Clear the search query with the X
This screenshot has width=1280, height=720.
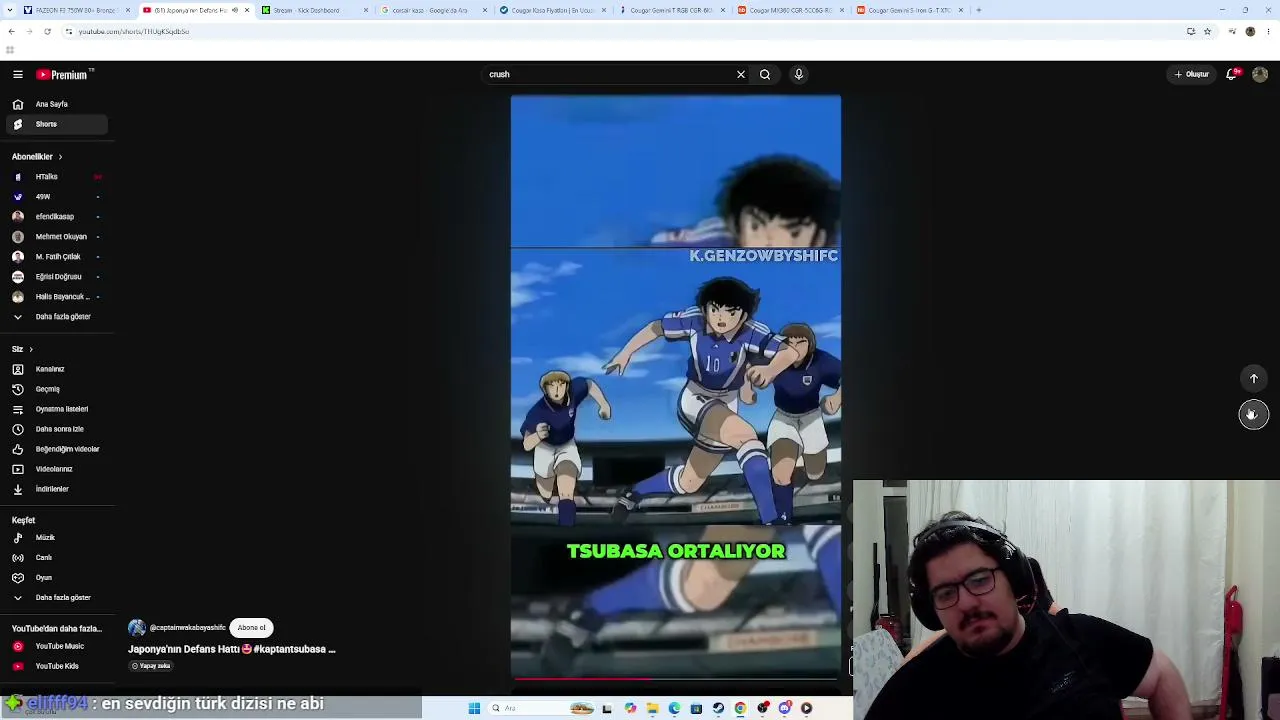(x=741, y=74)
